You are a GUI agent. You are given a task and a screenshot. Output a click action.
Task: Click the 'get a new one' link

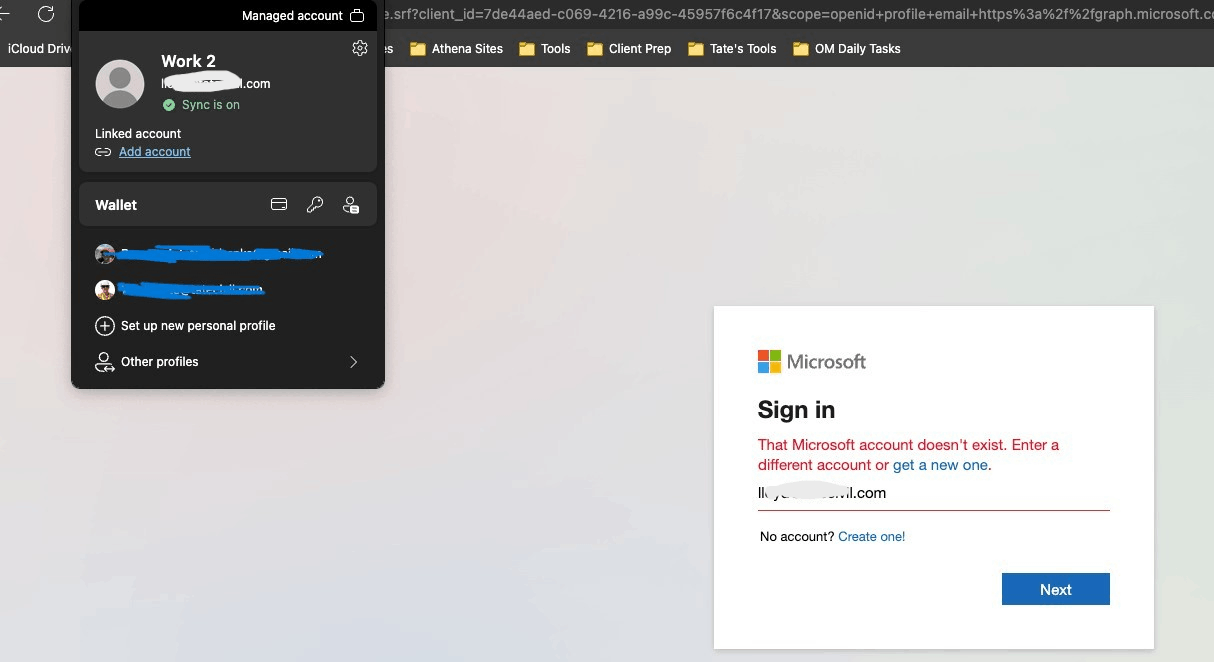pos(940,465)
